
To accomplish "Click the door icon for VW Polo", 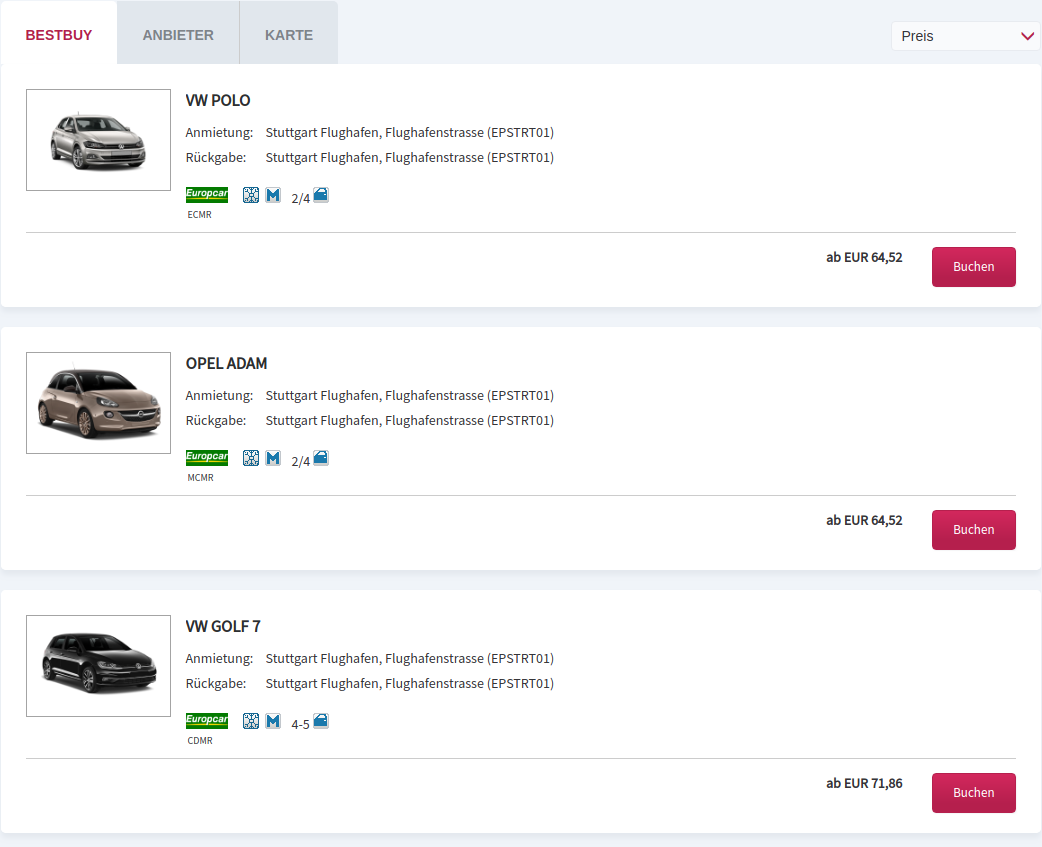I will pyautogui.click(x=321, y=195).
